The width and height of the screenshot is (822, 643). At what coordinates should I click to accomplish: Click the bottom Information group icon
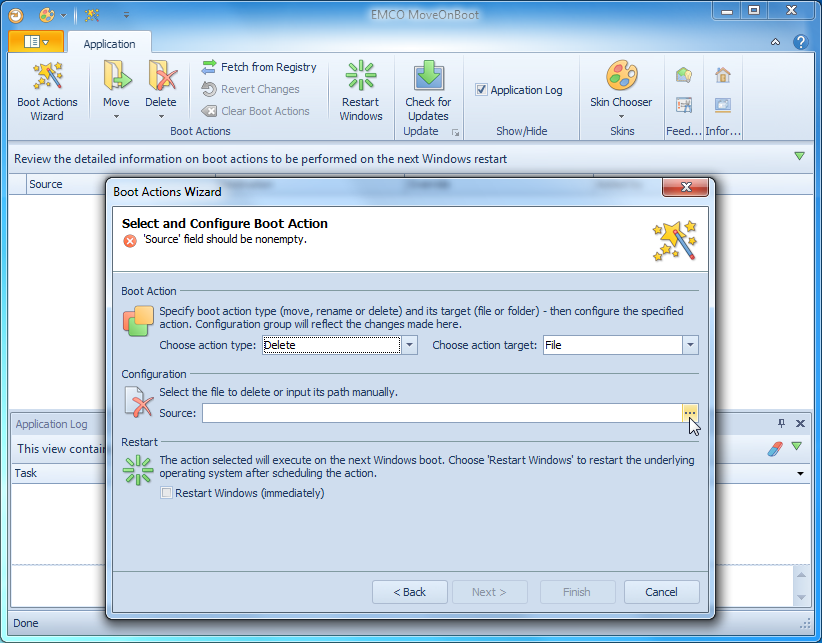[723, 105]
